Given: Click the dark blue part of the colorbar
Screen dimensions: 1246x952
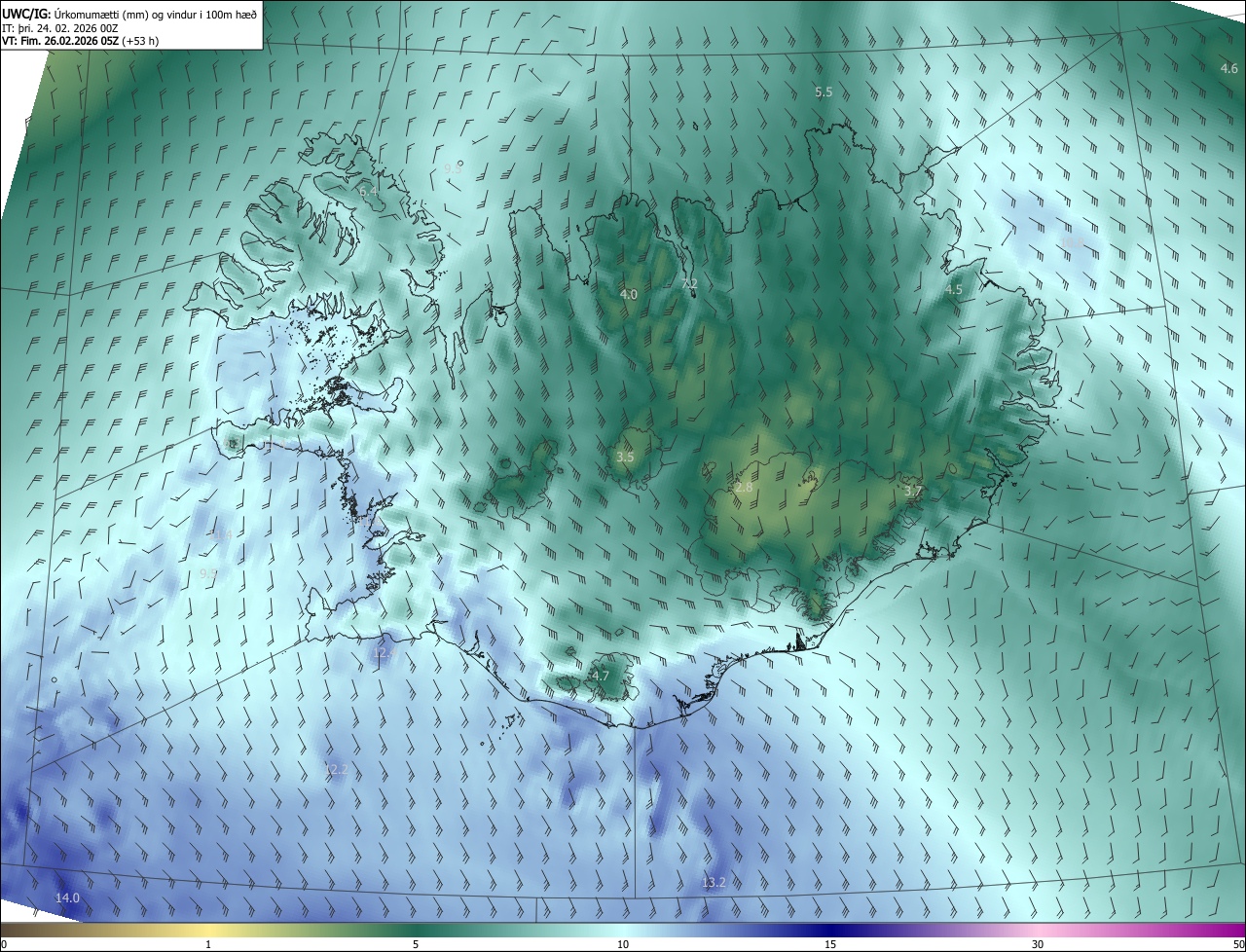Looking at the screenshot, I should pos(830,930).
